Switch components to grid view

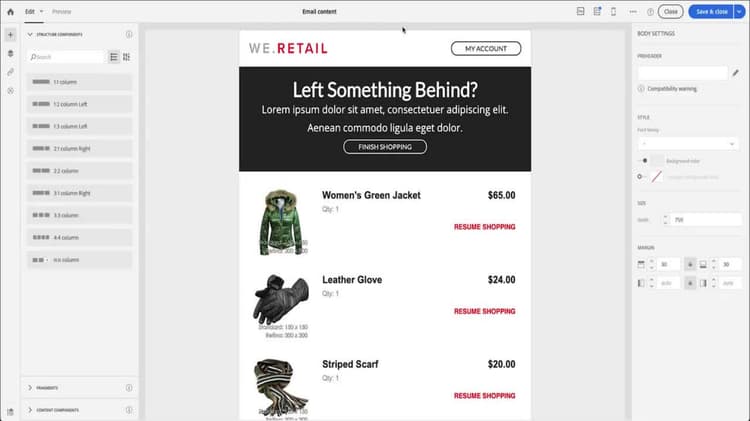point(126,57)
